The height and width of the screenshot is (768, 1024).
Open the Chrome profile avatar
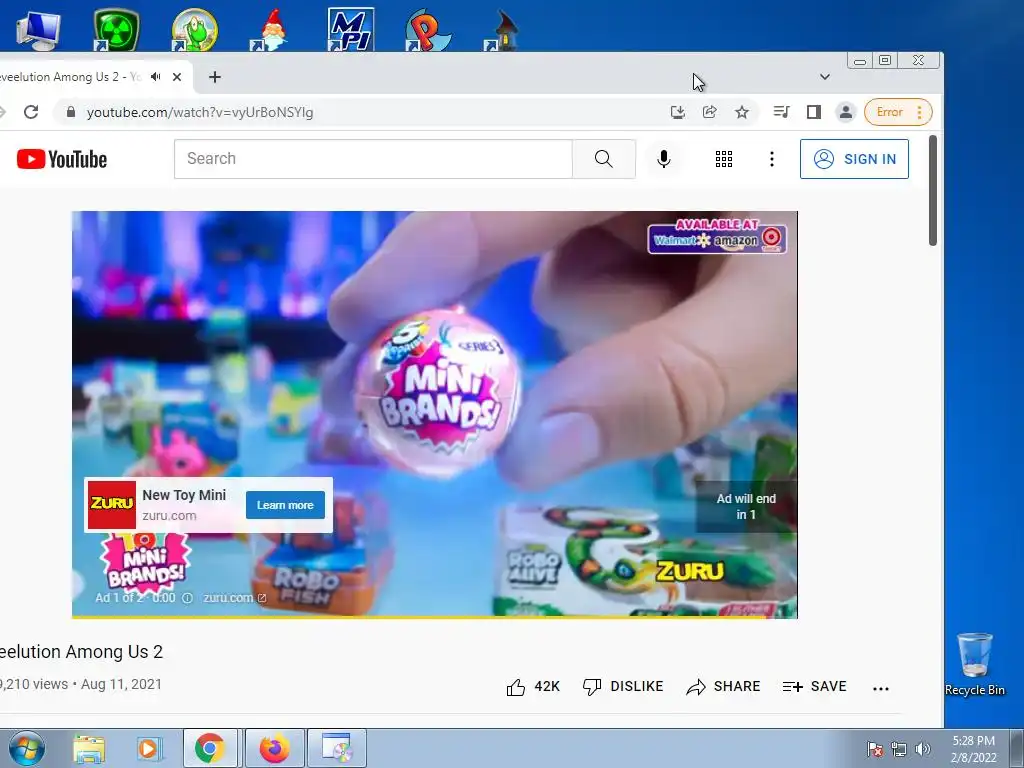[x=845, y=112]
